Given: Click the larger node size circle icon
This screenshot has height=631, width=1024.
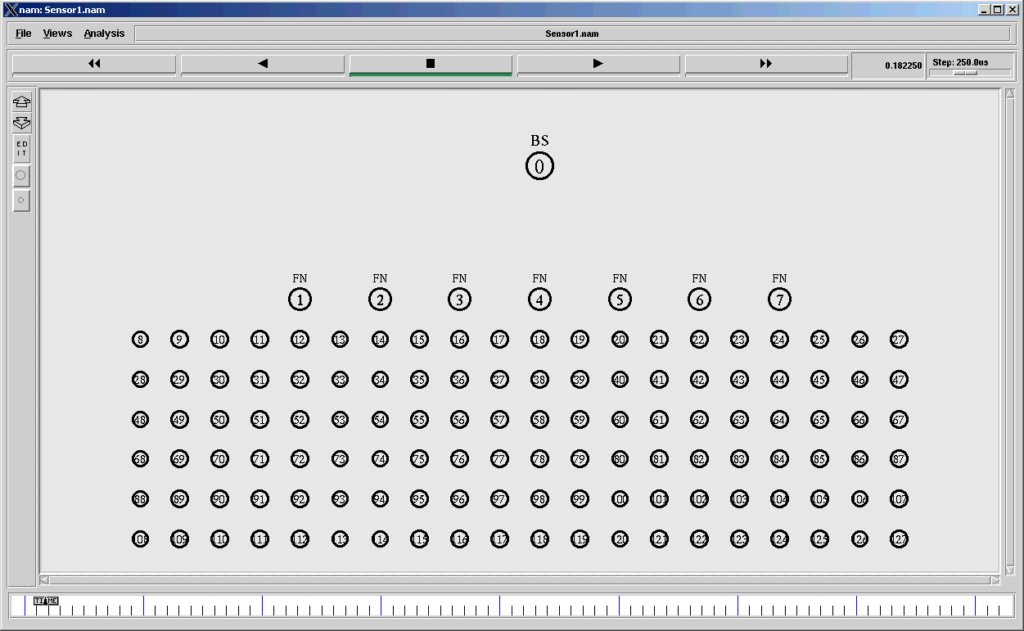Looking at the screenshot, I should pos(21,175).
